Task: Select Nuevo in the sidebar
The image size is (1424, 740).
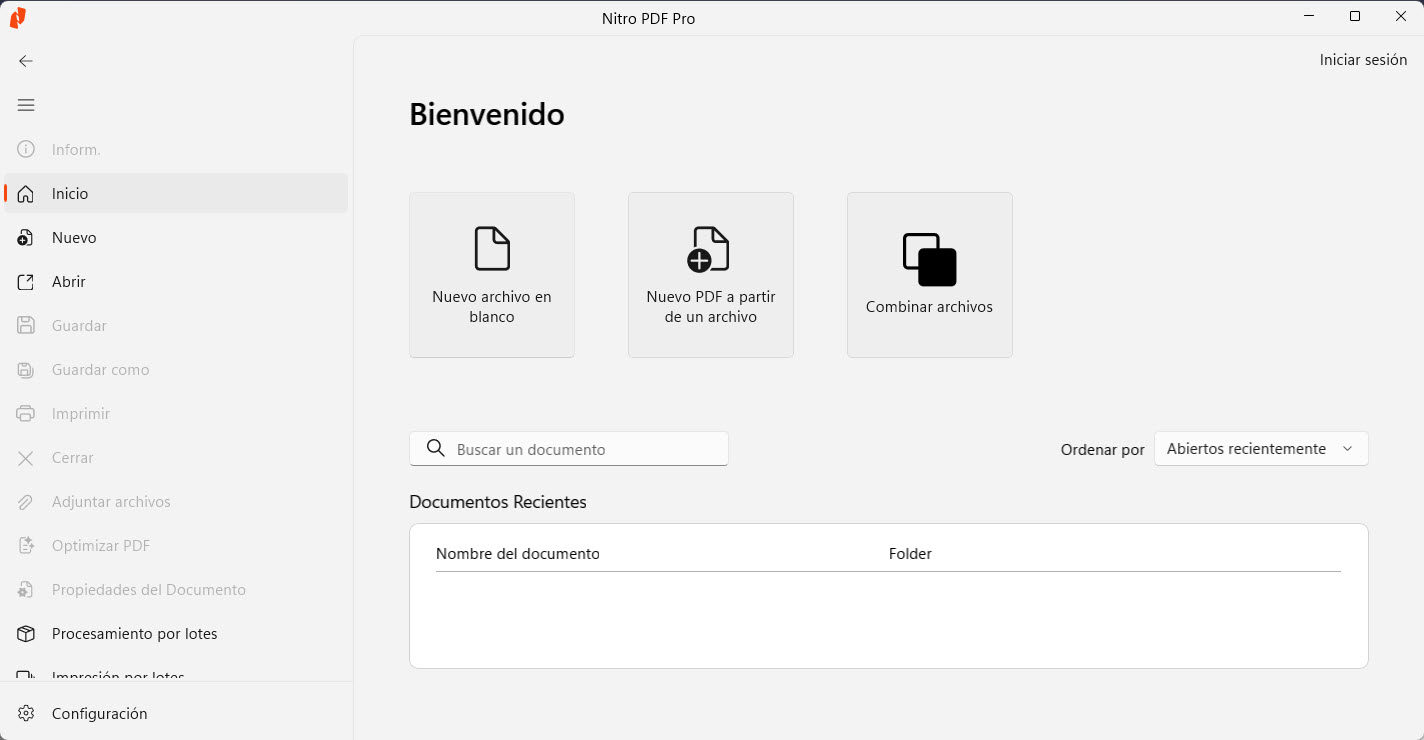Action: (x=176, y=238)
